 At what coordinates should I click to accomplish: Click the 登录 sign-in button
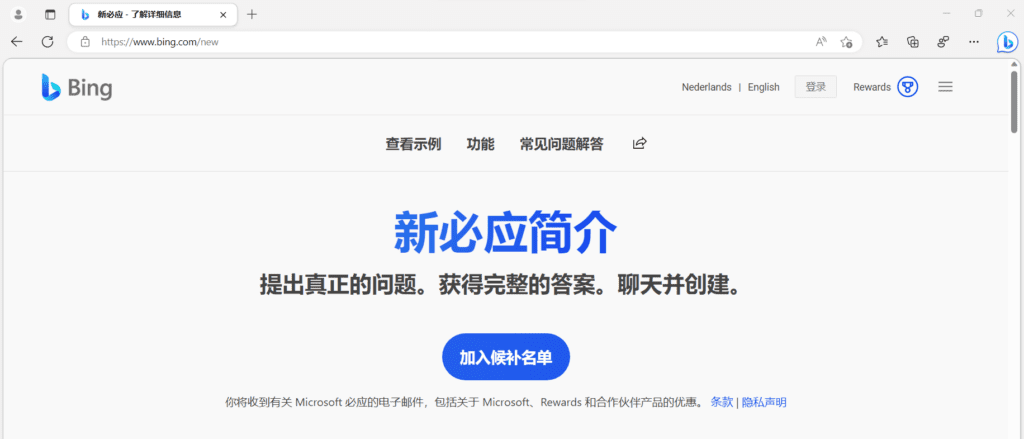click(x=816, y=87)
